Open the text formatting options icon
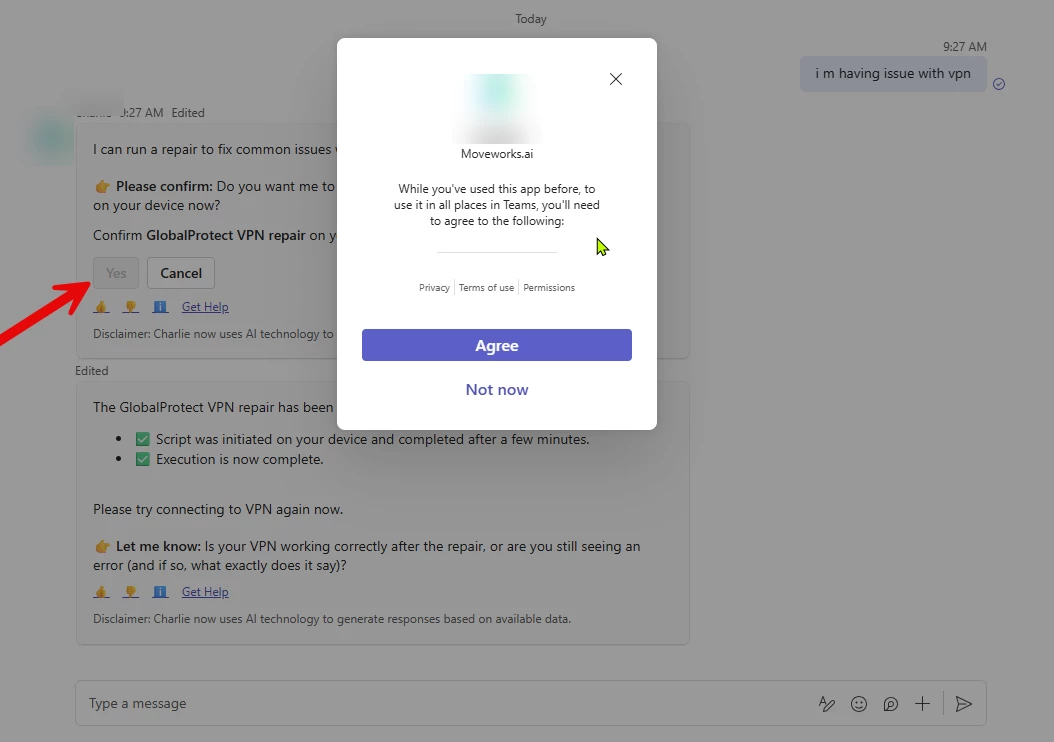The image size is (1054, 742). 827,704
